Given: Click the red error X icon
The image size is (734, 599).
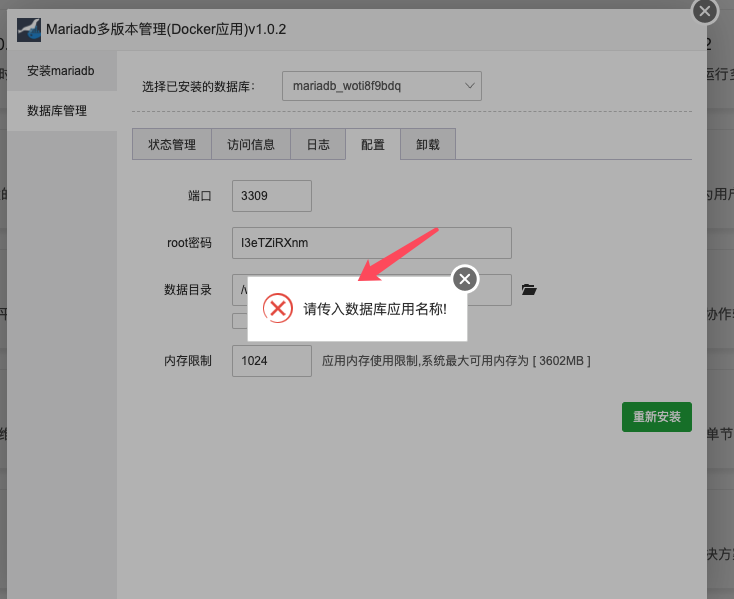Looking at the screenshot, I should pyautogui.click(x=278, y=308).
